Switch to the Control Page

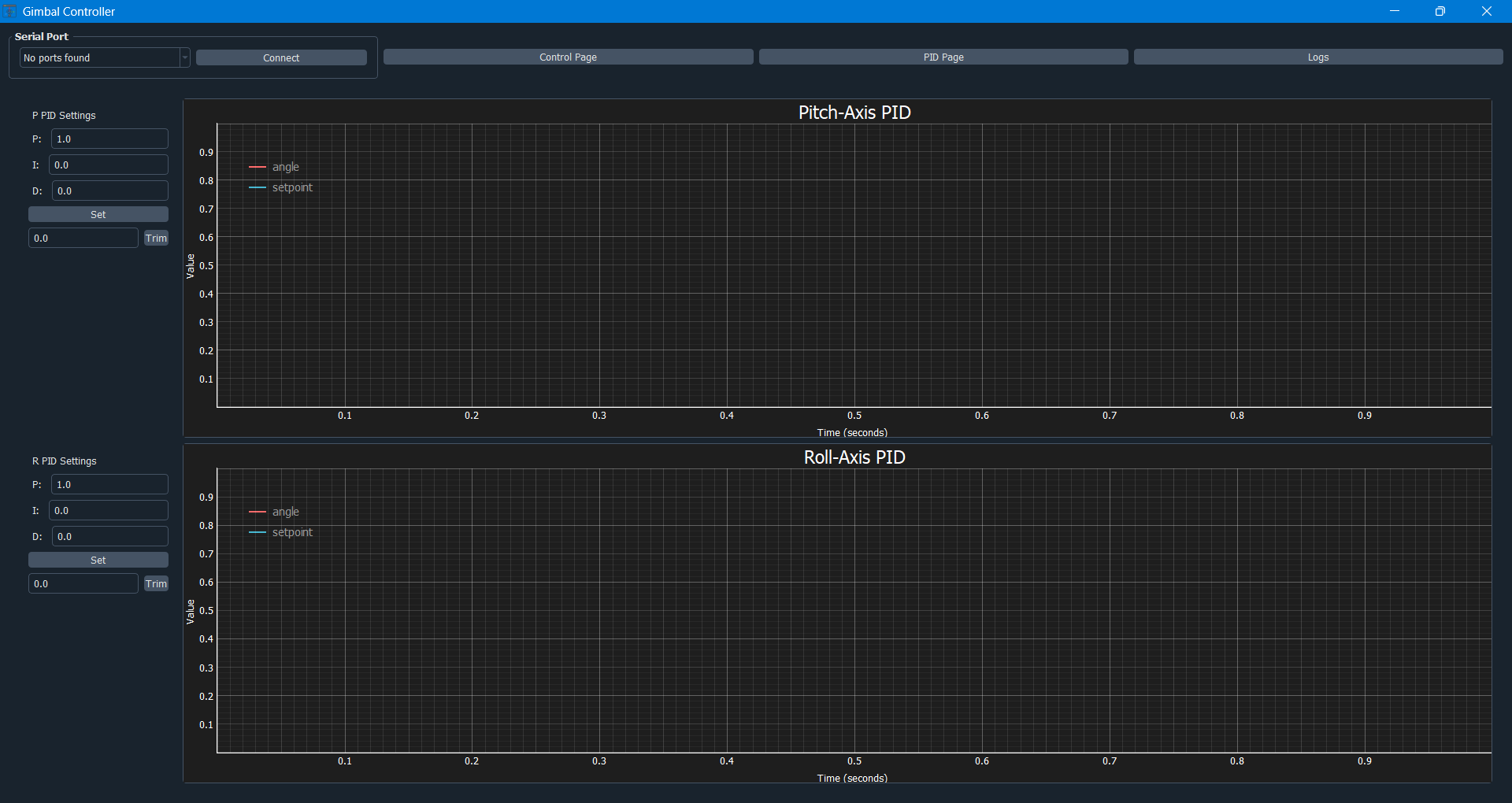(568, 57)
